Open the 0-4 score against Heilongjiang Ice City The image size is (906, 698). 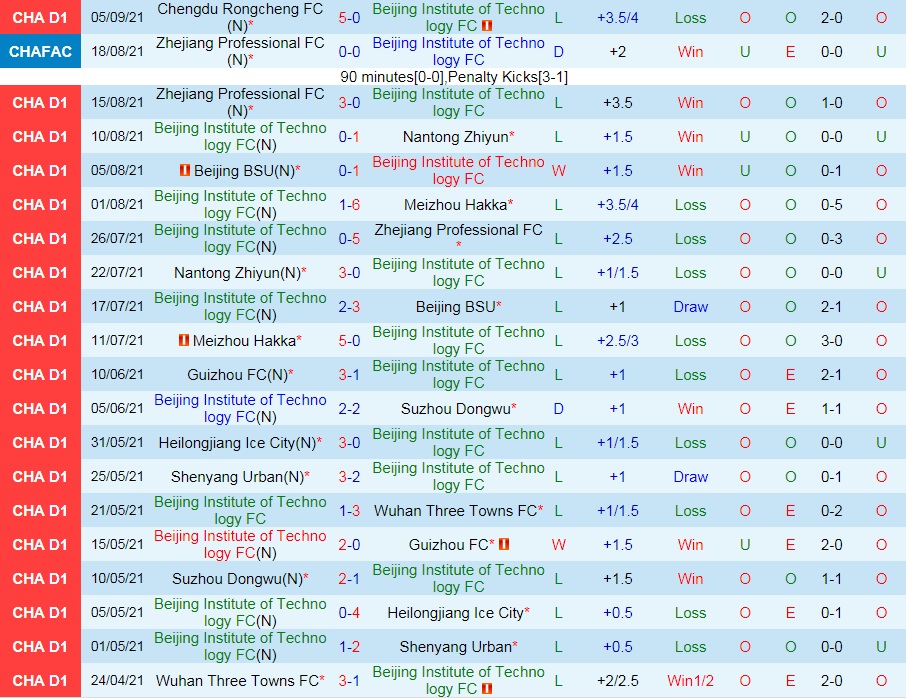[x=349, y=613]
